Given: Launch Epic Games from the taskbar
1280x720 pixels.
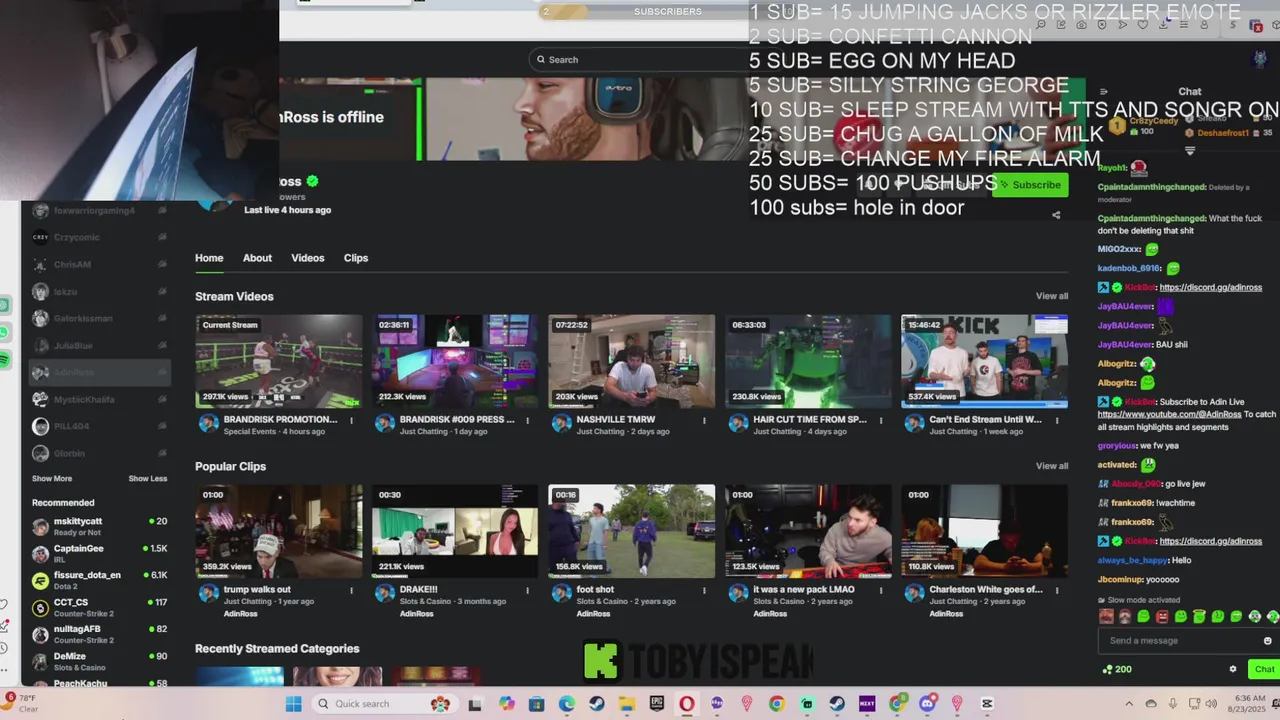Looking at the screenshot, I should 657,704.
